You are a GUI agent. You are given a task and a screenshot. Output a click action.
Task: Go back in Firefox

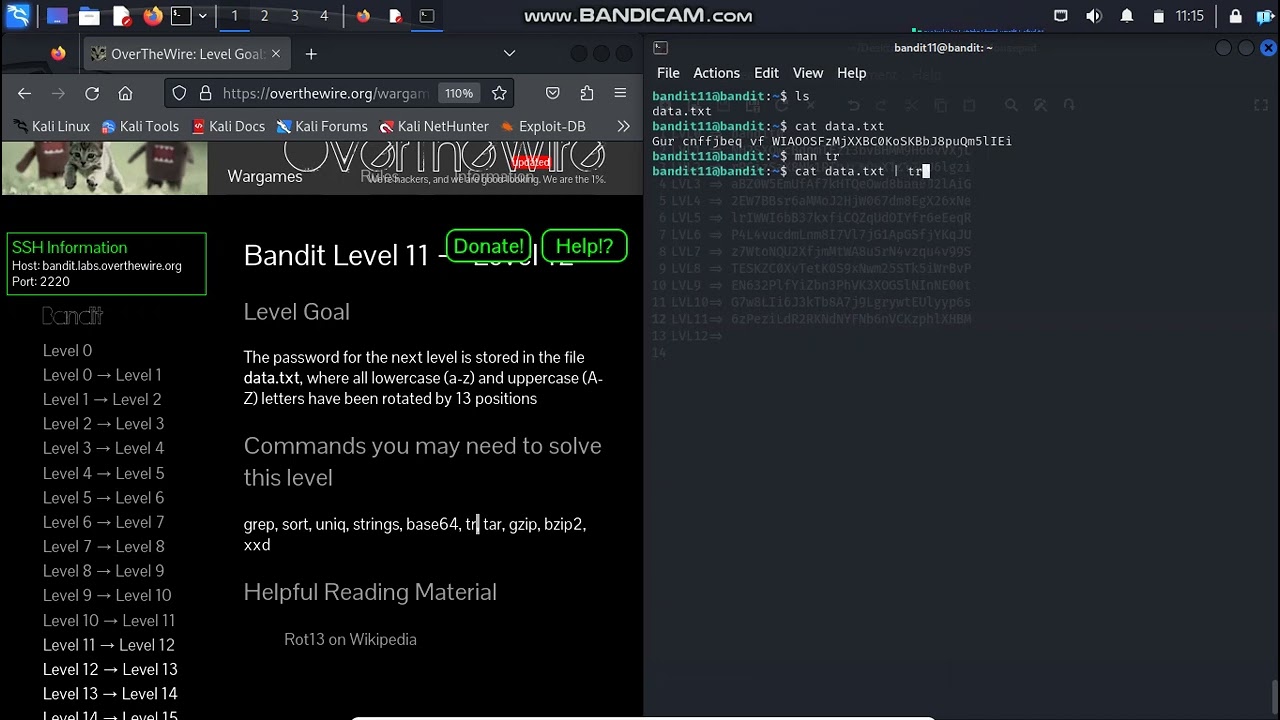pyautogui.click(x=25, y=93)
